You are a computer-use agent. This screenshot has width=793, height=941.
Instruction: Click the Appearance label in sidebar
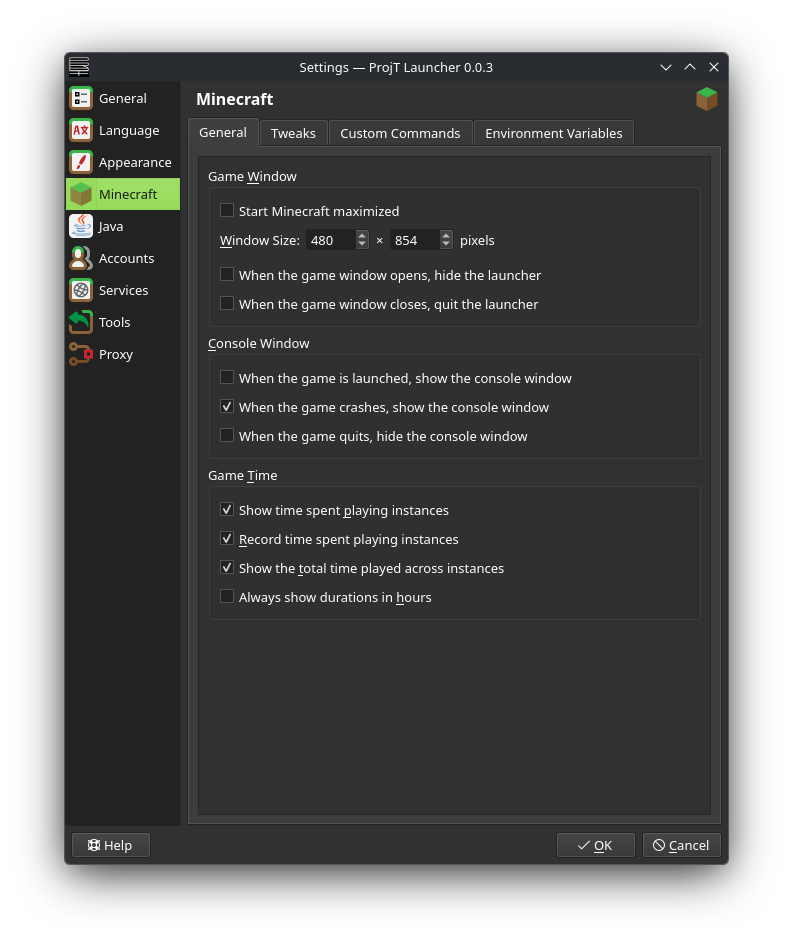click(x=135, y=163)
